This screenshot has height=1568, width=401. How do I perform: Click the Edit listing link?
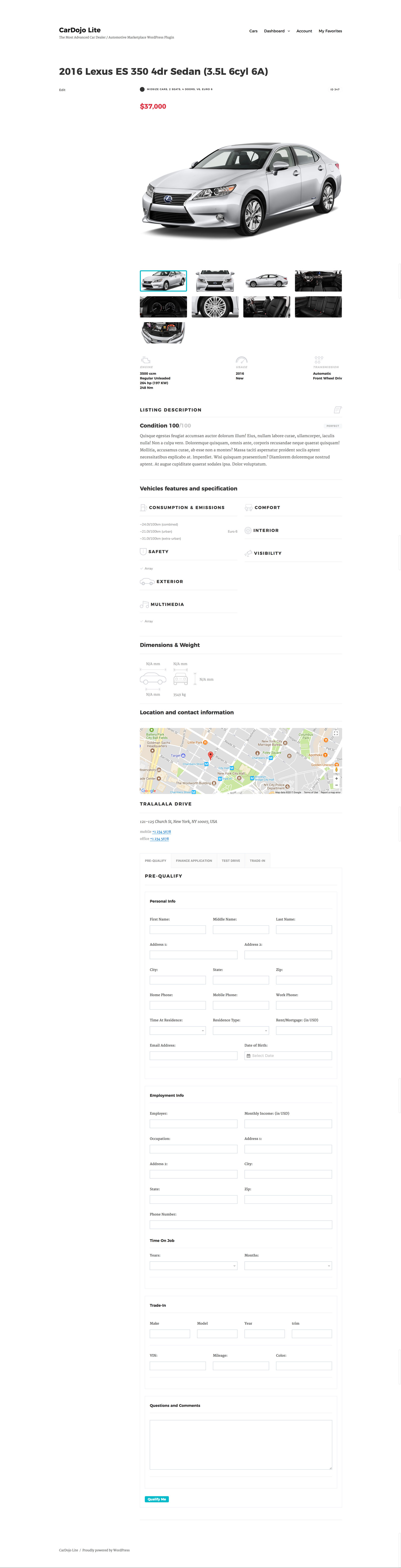[62, 90]
